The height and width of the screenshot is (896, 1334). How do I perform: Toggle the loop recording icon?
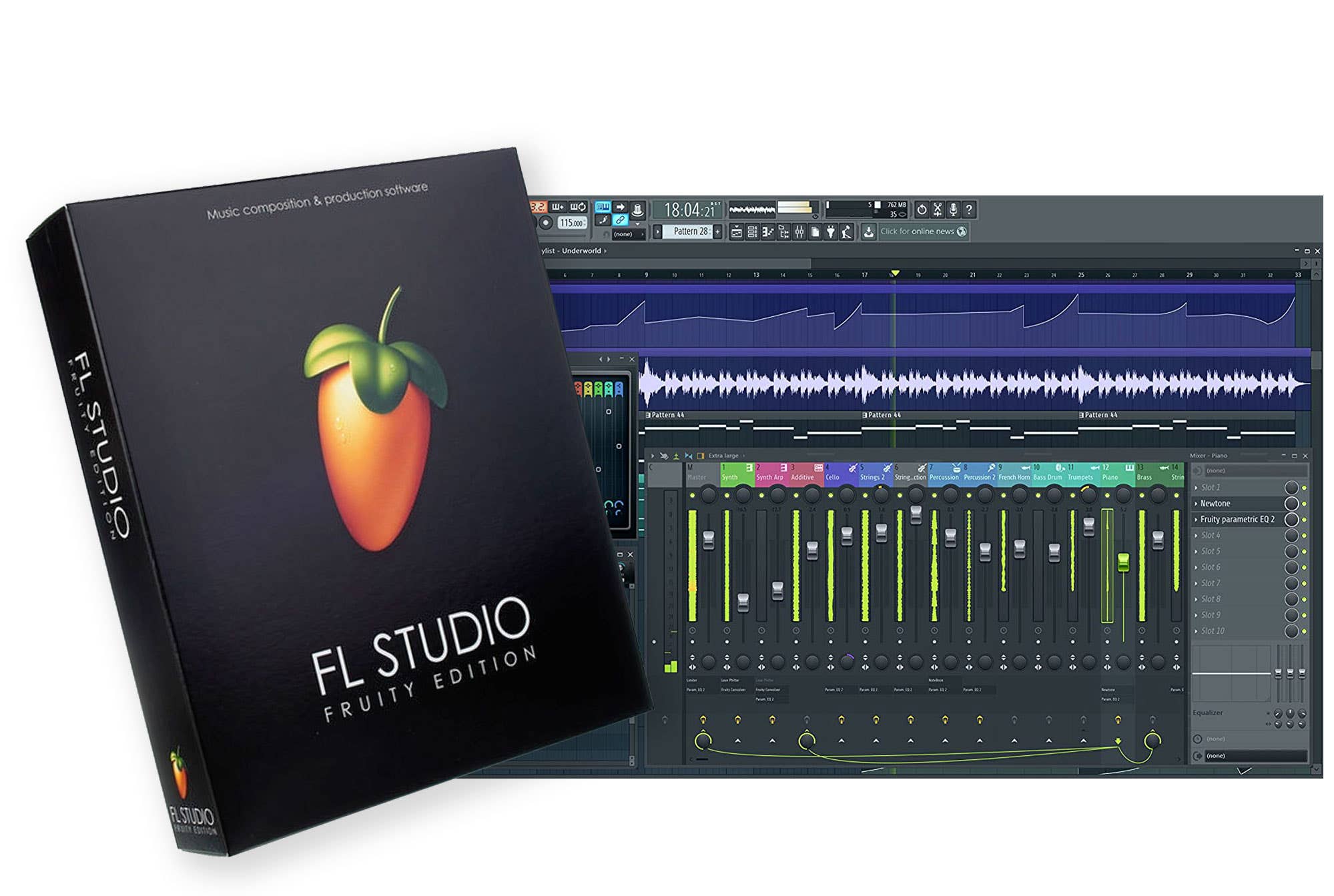[x=578, y=207]
